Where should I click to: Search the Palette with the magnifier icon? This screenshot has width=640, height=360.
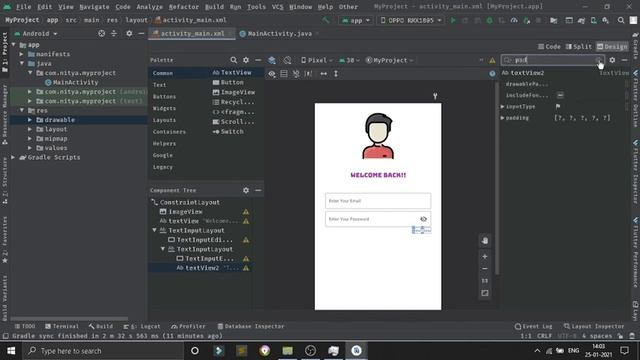[233, 60]
